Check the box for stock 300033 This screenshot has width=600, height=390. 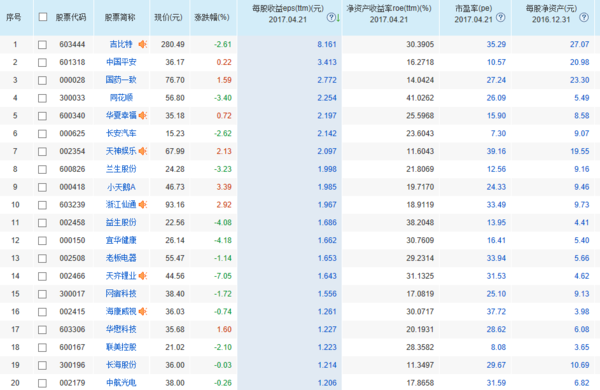tap(42, 98)
